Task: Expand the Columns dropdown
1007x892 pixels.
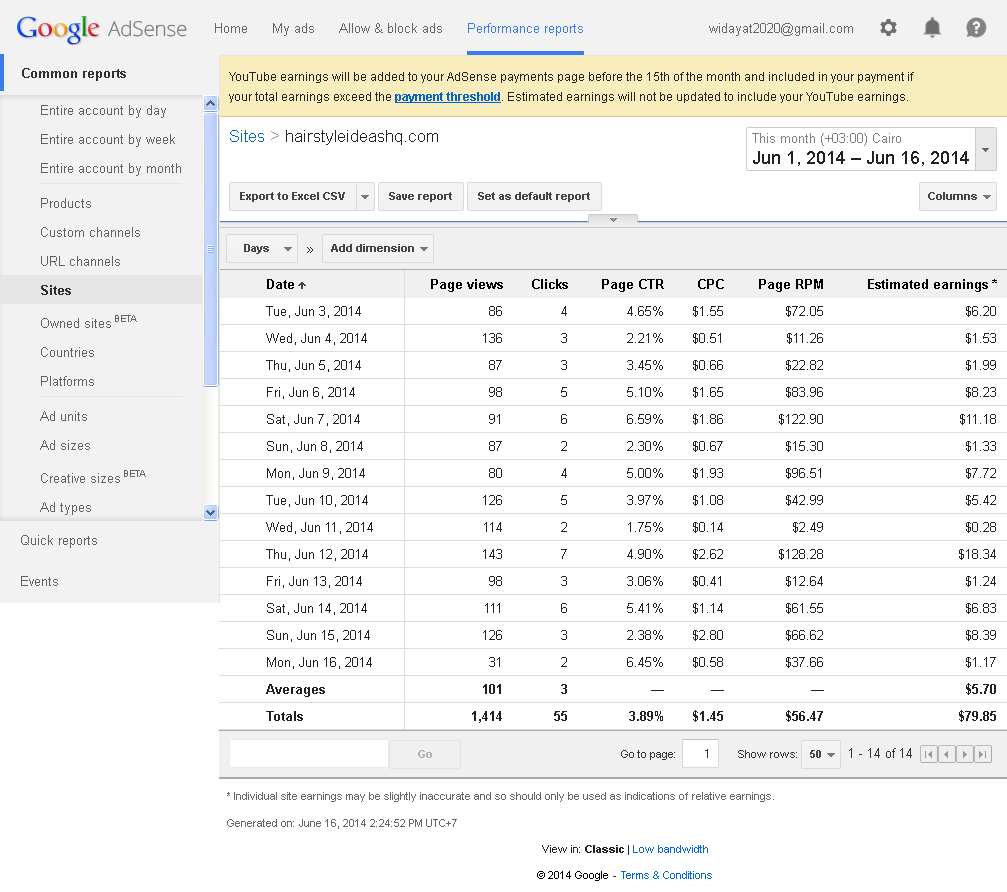Action: pyautogui.click(x=957, y=197)
